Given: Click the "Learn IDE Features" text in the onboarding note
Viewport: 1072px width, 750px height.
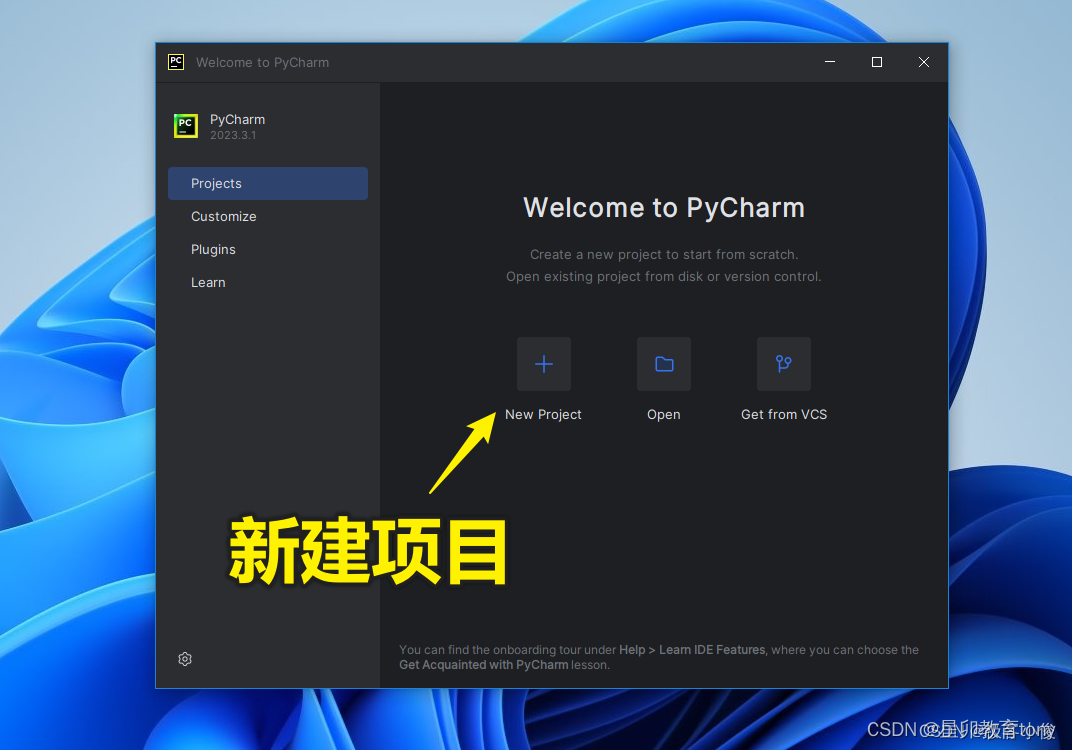Looking at the screenshot, I should pyautogui.click(x=712, y=649).
